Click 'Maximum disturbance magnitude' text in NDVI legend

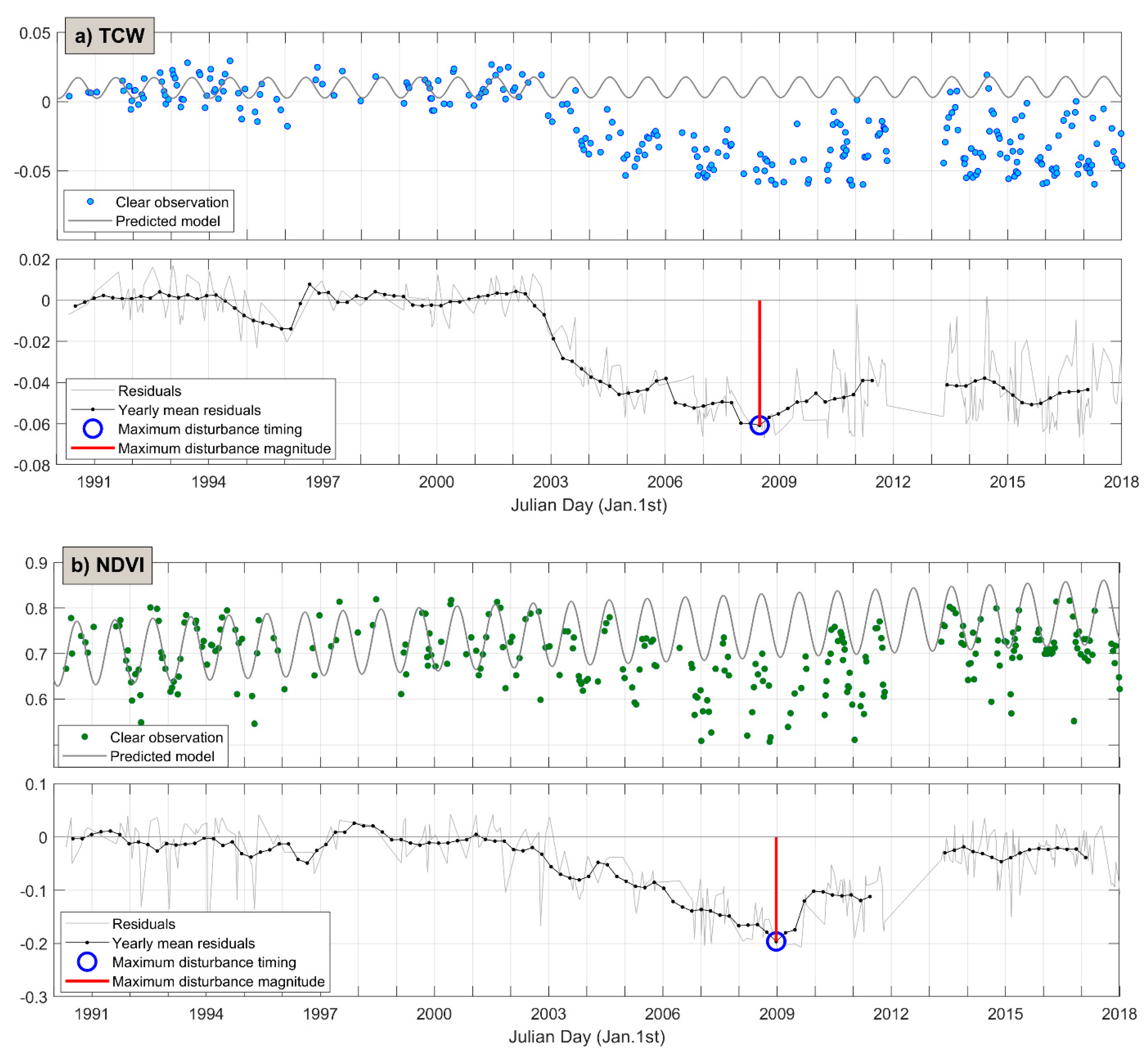(x=218, y=981)
